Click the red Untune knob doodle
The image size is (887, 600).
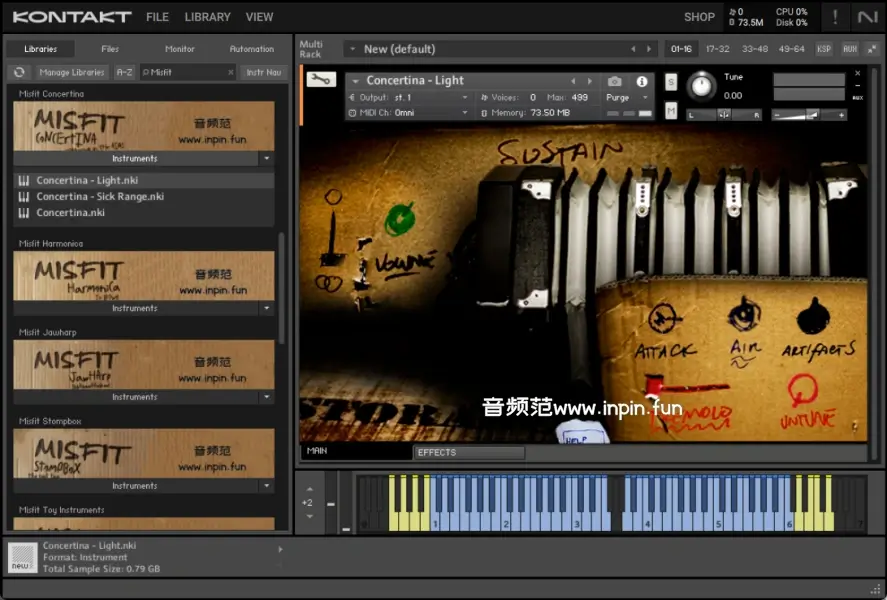802,390
